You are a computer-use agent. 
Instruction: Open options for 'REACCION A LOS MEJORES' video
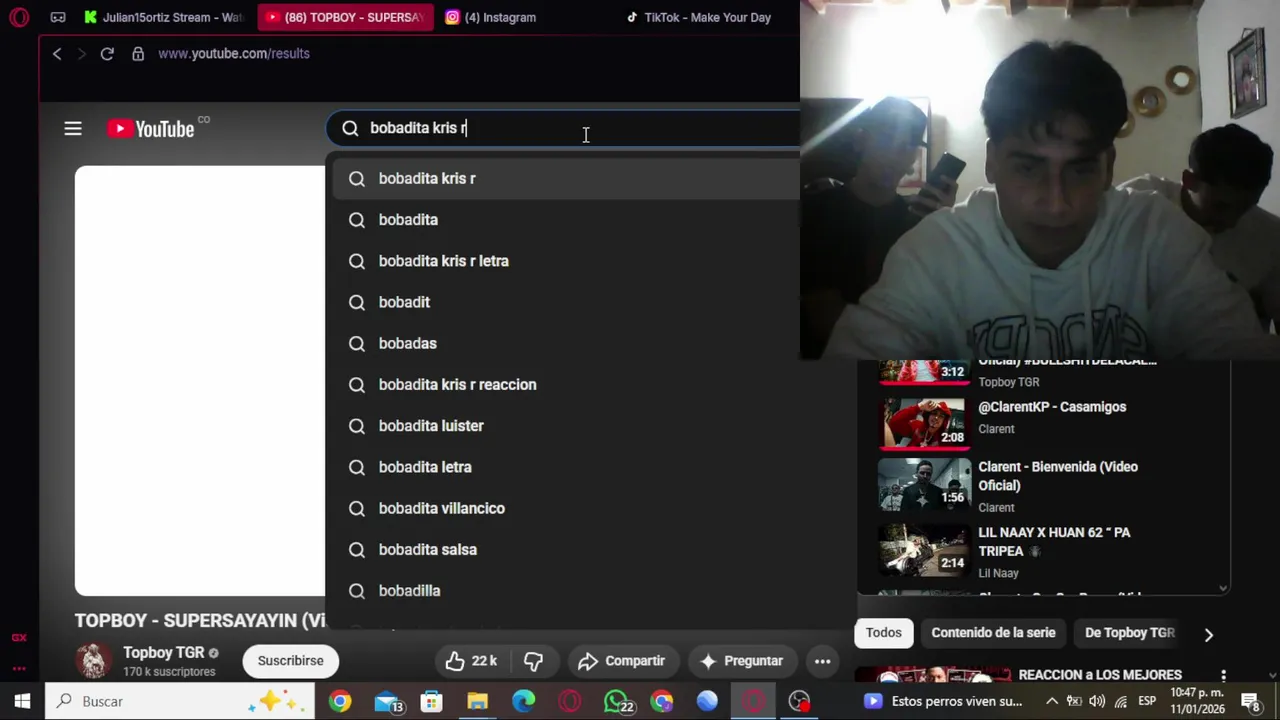[x=1223, y=676]
